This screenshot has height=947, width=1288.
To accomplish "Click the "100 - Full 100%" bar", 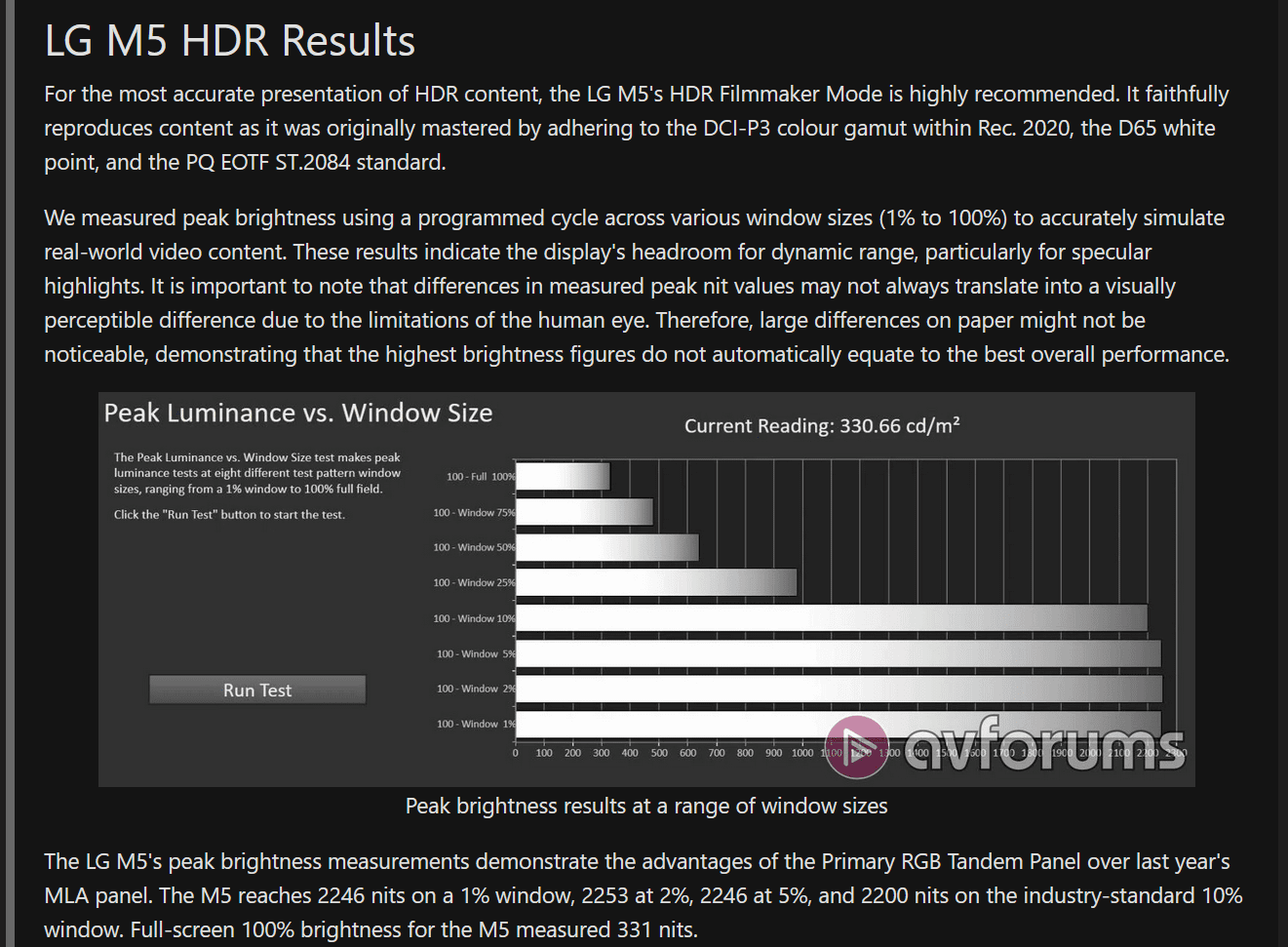I will coord(563,476).
